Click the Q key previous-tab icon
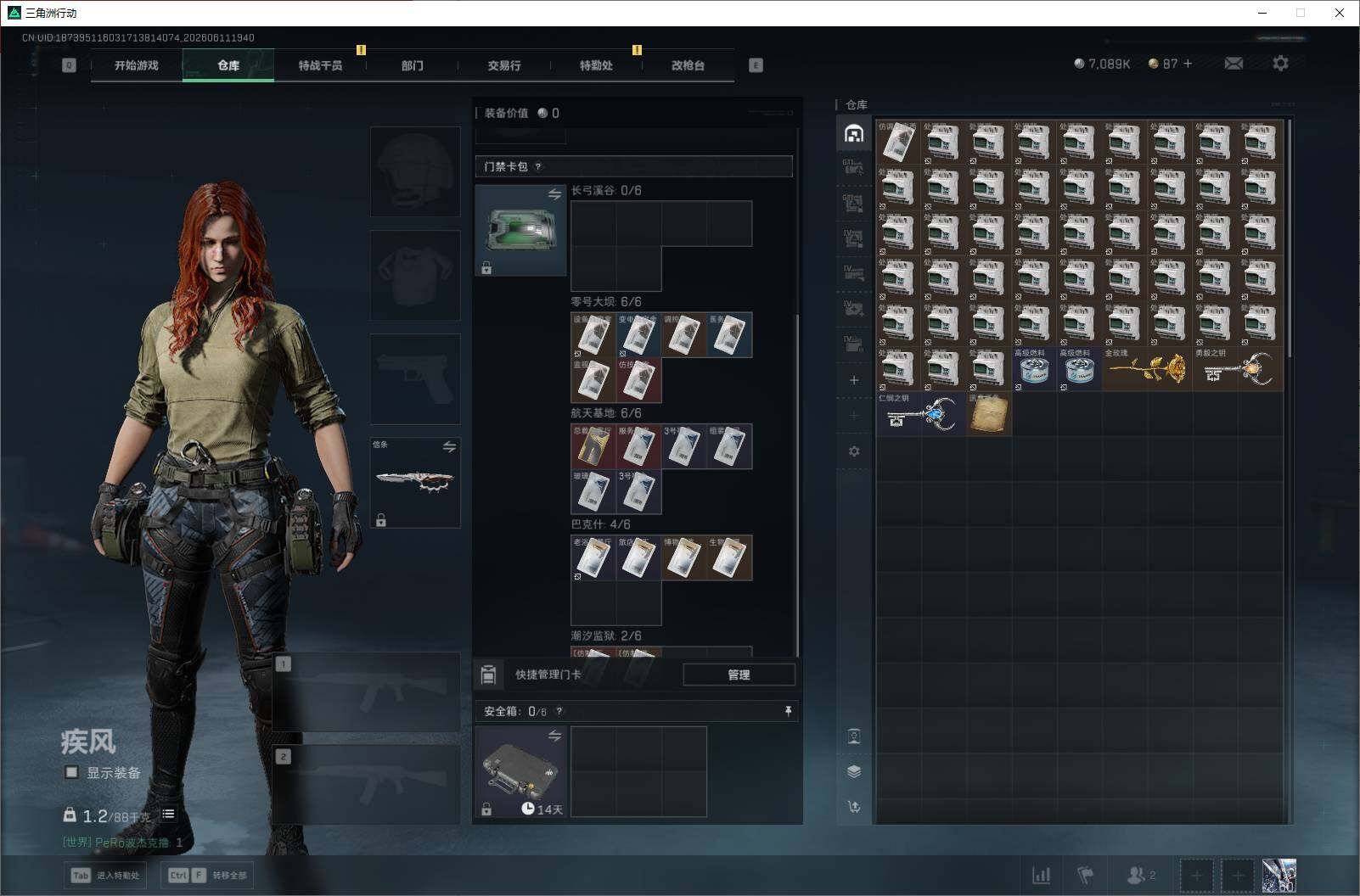This screenshot has height=896, width=1360. [69, 65]
